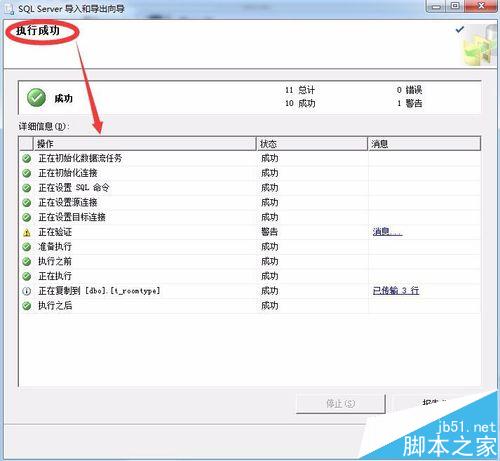Click the green icon beside 正在执行
The image size is (500, 461).
26,276
